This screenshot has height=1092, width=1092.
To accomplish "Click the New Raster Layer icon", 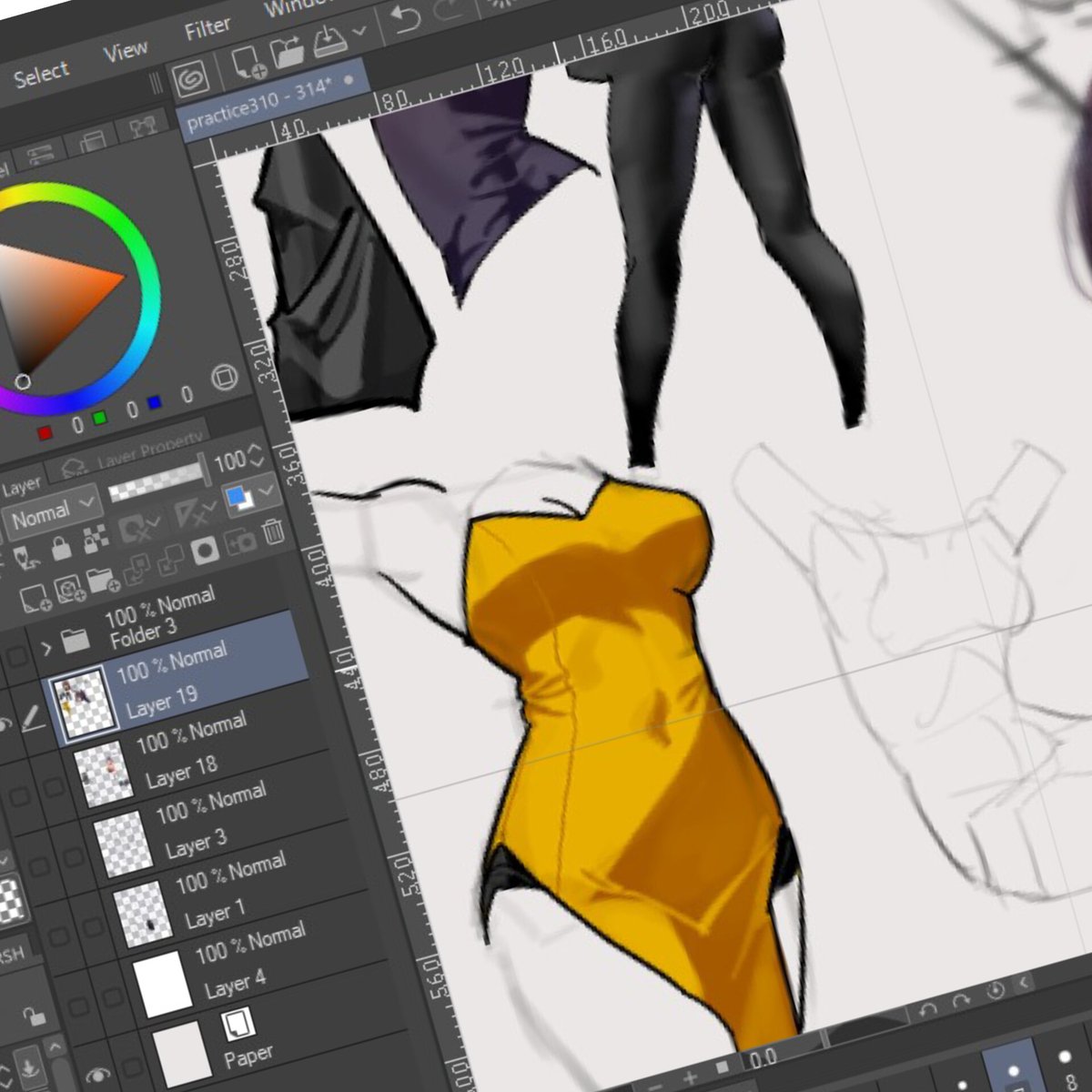I will point(34,597).
